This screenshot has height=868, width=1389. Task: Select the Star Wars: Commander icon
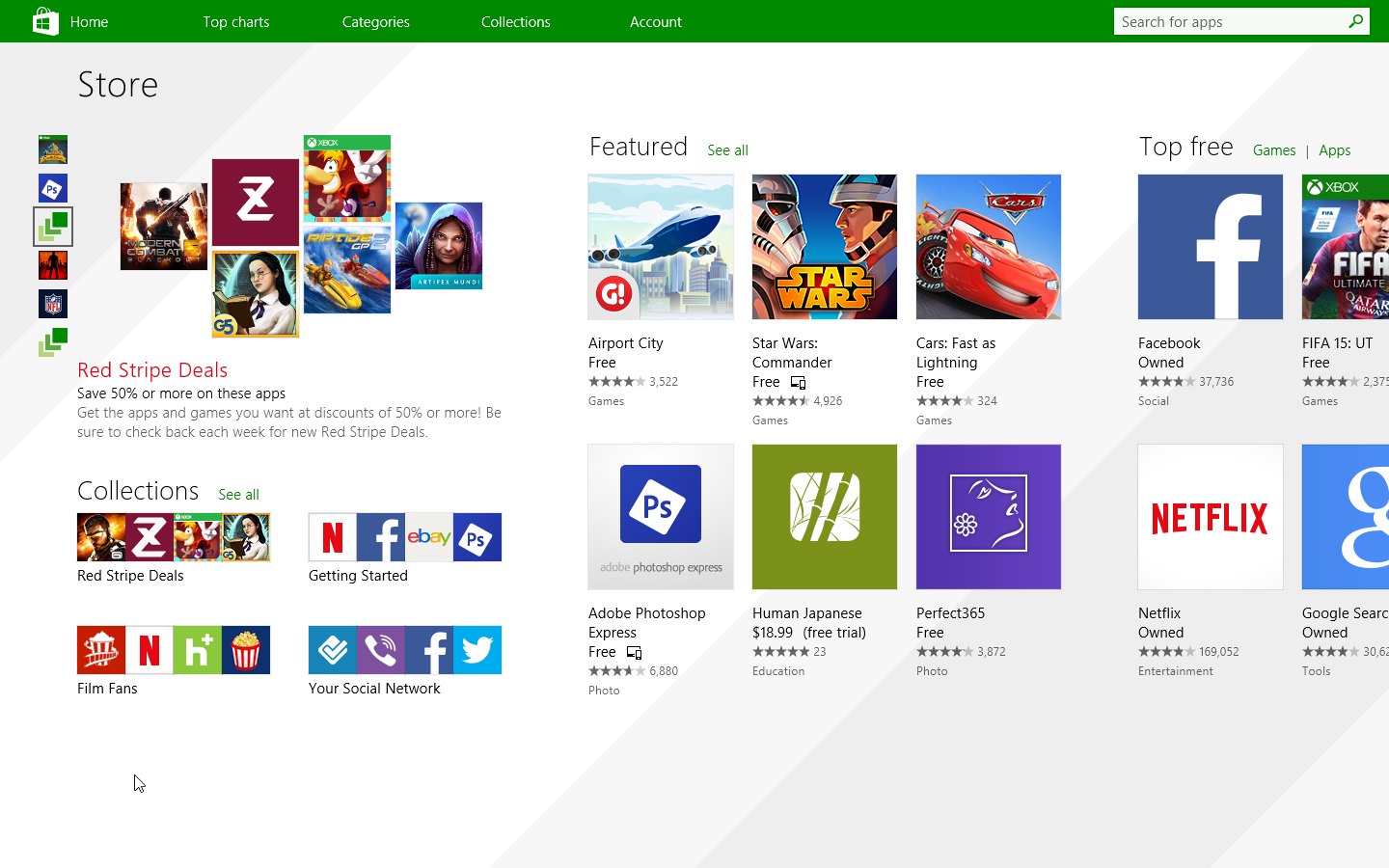point(824,247)
